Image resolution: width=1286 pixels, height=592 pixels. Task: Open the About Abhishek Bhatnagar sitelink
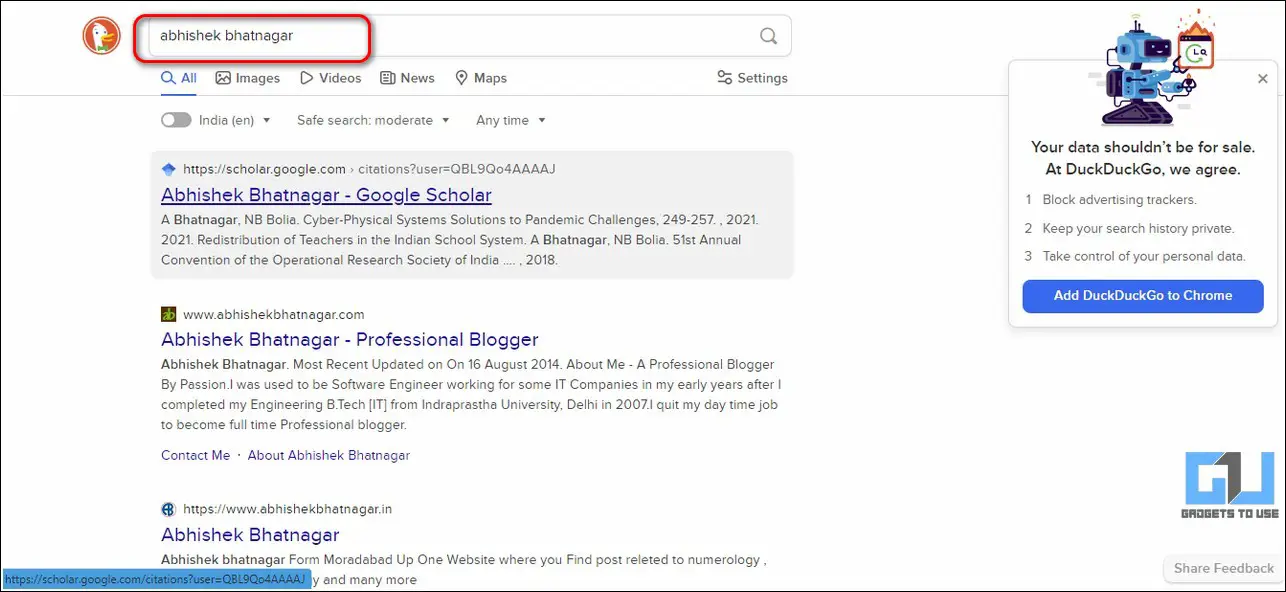tap(329, 455)
